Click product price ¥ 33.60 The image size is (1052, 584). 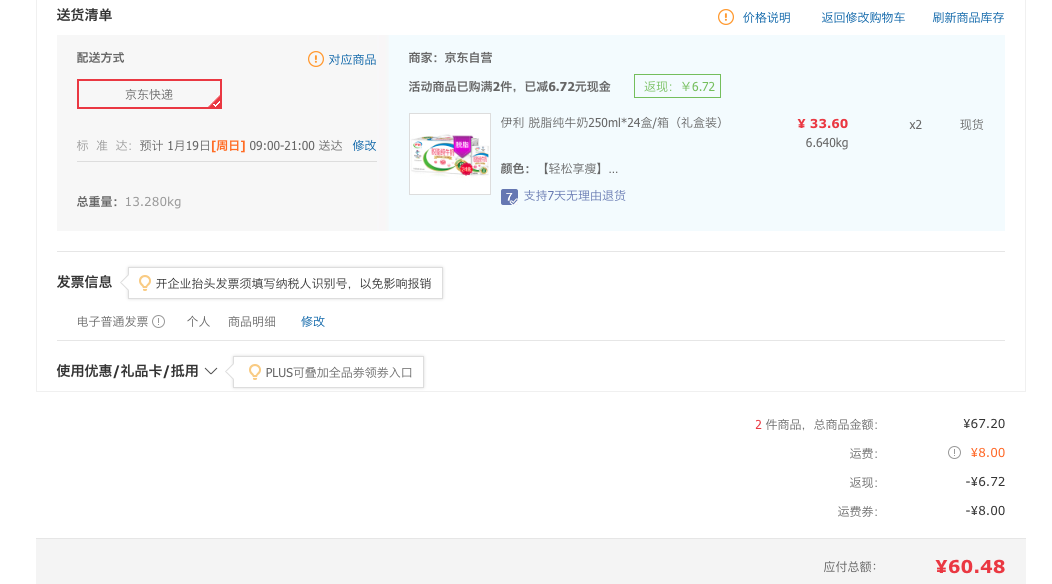pos(823,124)
